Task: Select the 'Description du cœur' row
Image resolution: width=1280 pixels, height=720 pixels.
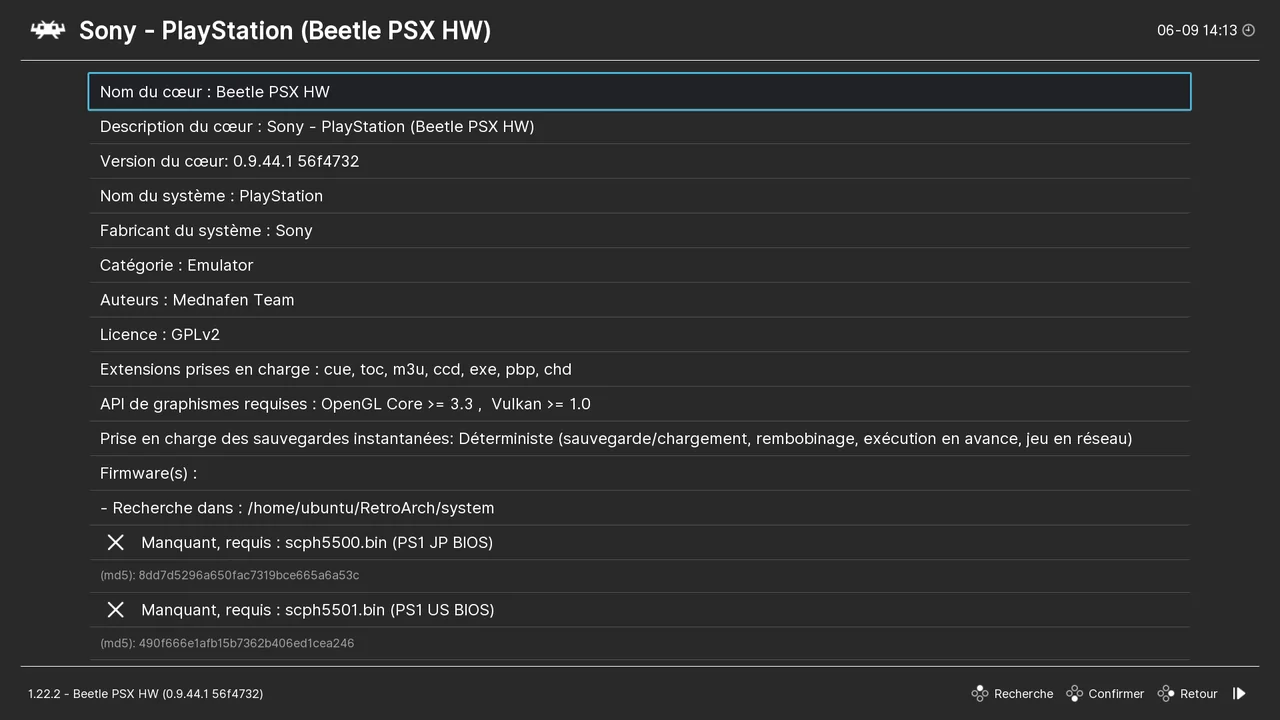Action: [x=640, y=126]
